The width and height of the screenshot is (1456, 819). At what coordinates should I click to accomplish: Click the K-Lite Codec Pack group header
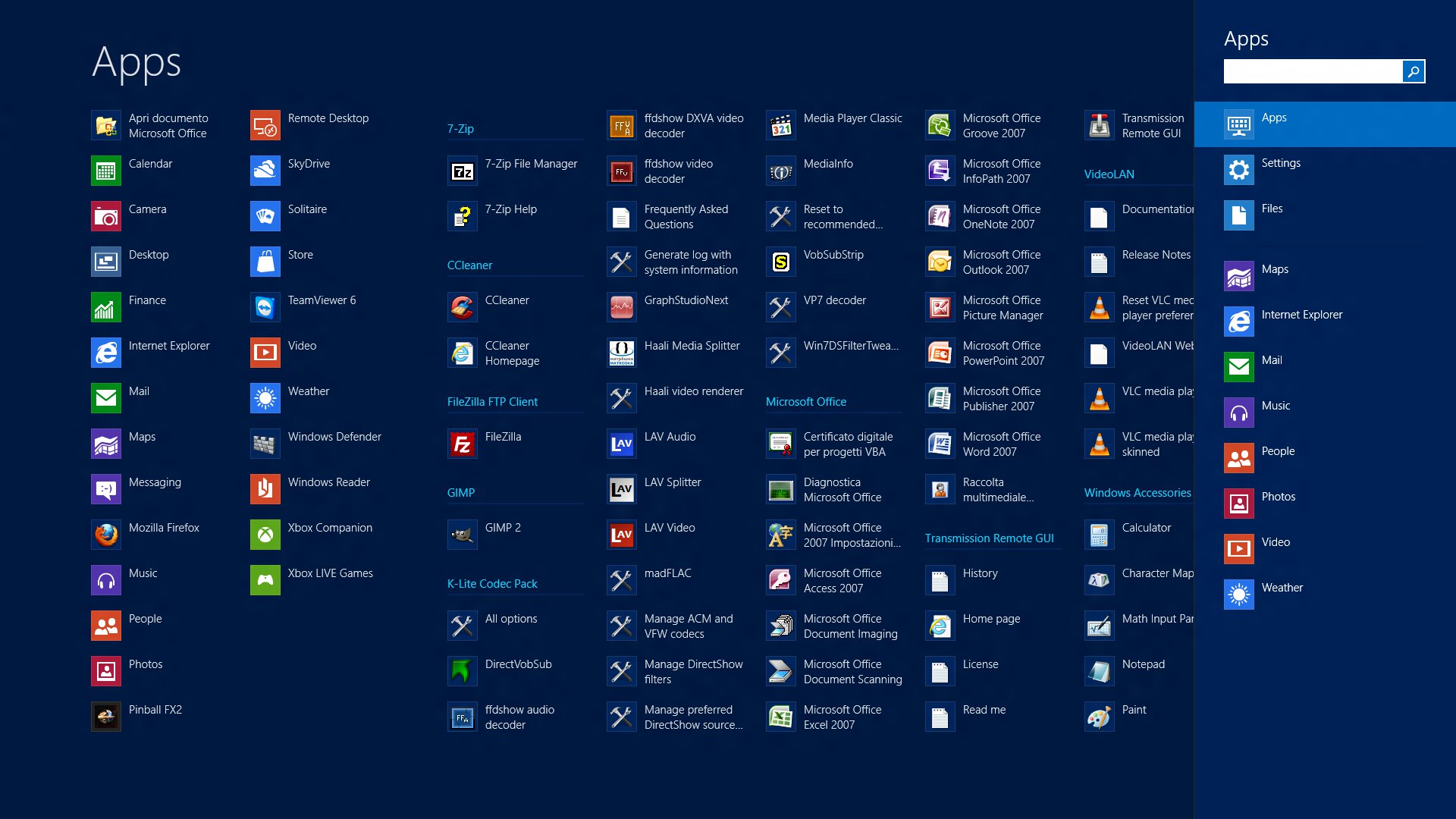click(x=492, y=583)
